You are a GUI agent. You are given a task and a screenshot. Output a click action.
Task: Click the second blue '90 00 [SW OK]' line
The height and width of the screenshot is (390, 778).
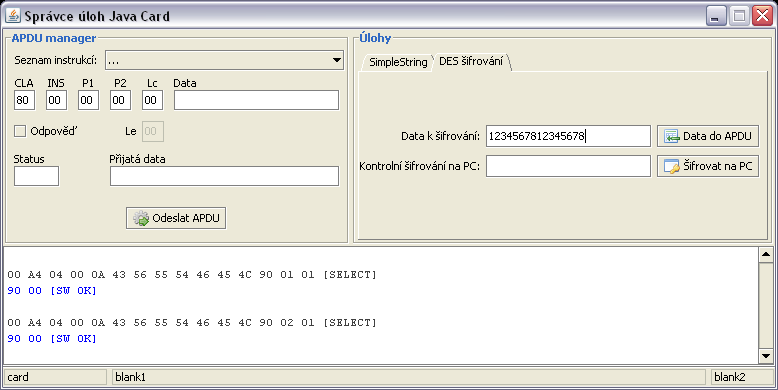click(x=52, y=338)
